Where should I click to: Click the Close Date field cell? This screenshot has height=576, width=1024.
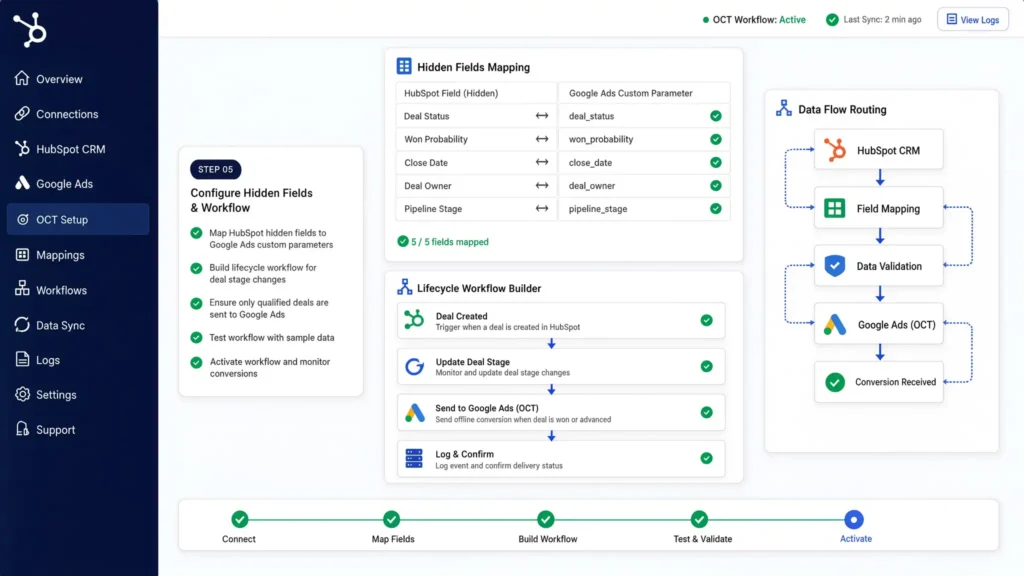pos(476,162)
